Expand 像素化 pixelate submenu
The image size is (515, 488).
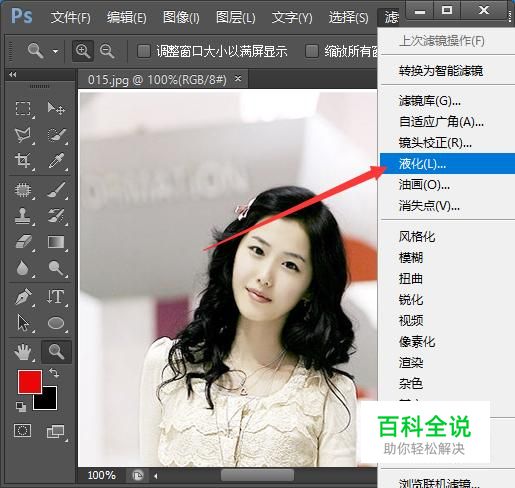click(x=447, y=342)
